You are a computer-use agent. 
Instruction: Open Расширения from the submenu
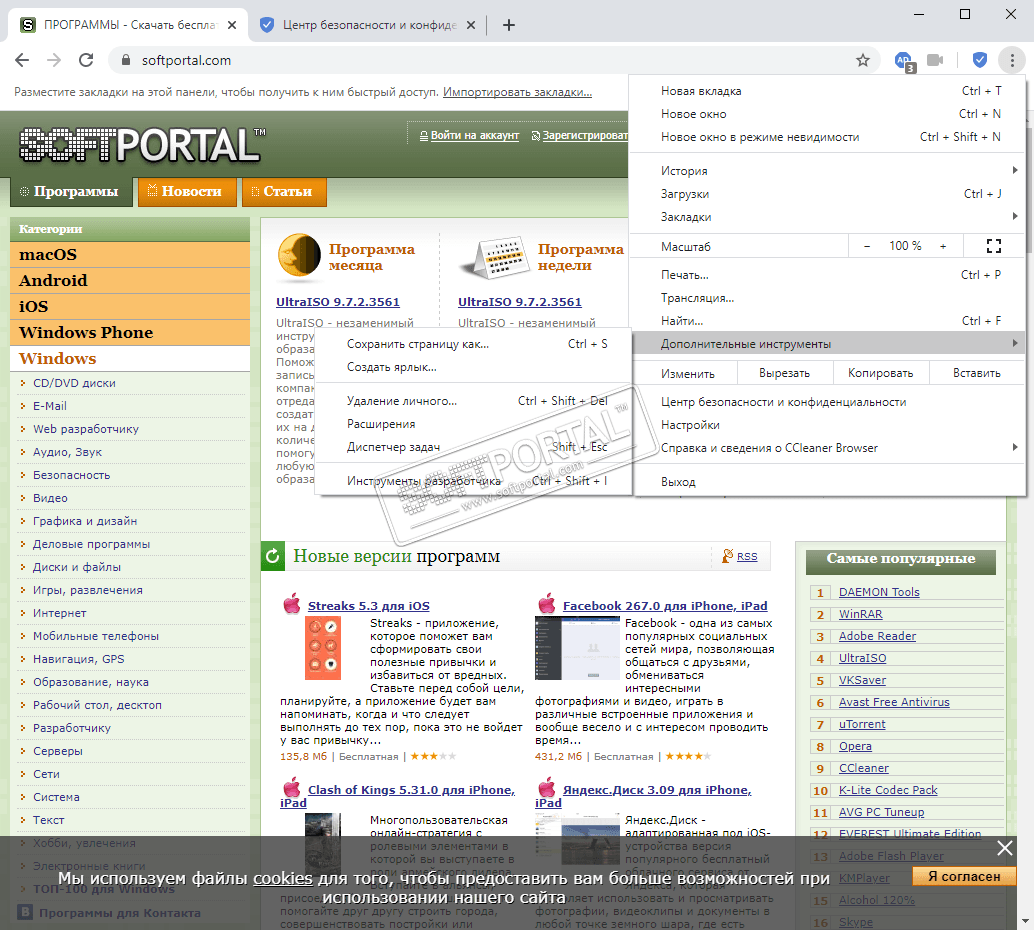473,424
